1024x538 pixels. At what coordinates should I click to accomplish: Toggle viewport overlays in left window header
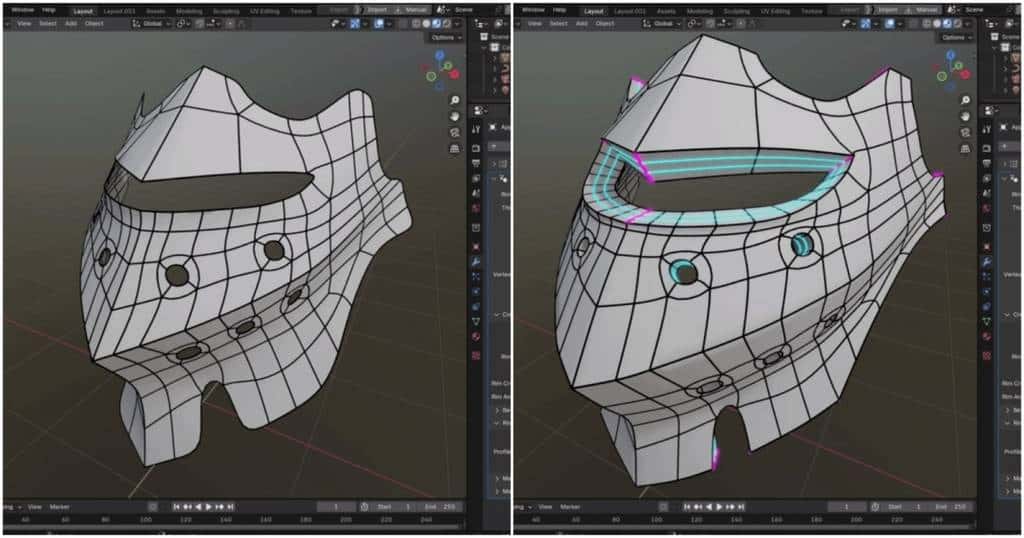tap(379, 24)
